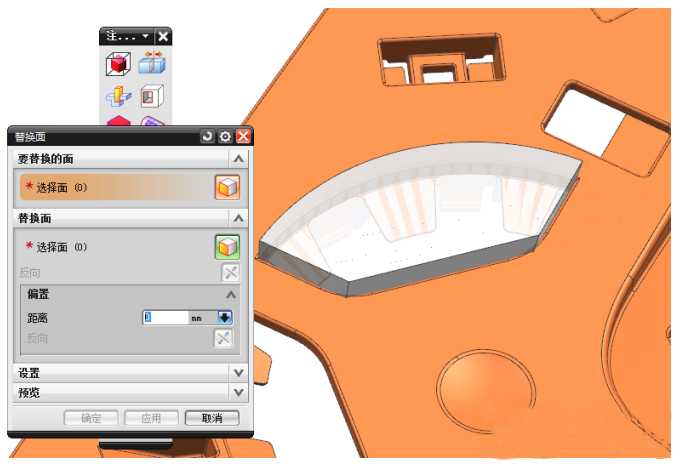Screen dimensions: 680x466
Task: Collapse the 要替换的面 section
Action: 238,159
